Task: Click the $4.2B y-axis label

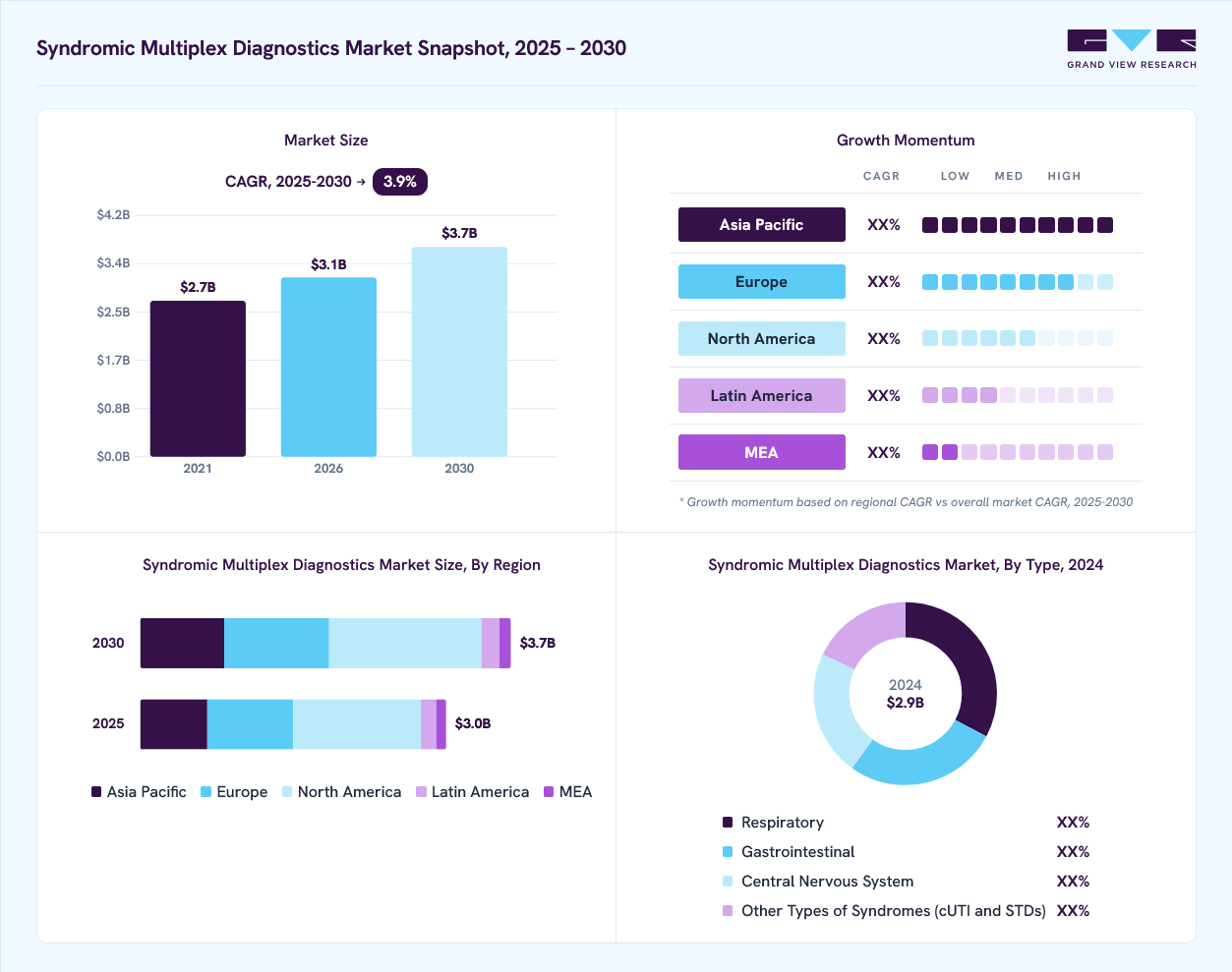Action: pyautogui.click(x=113, y=214)
